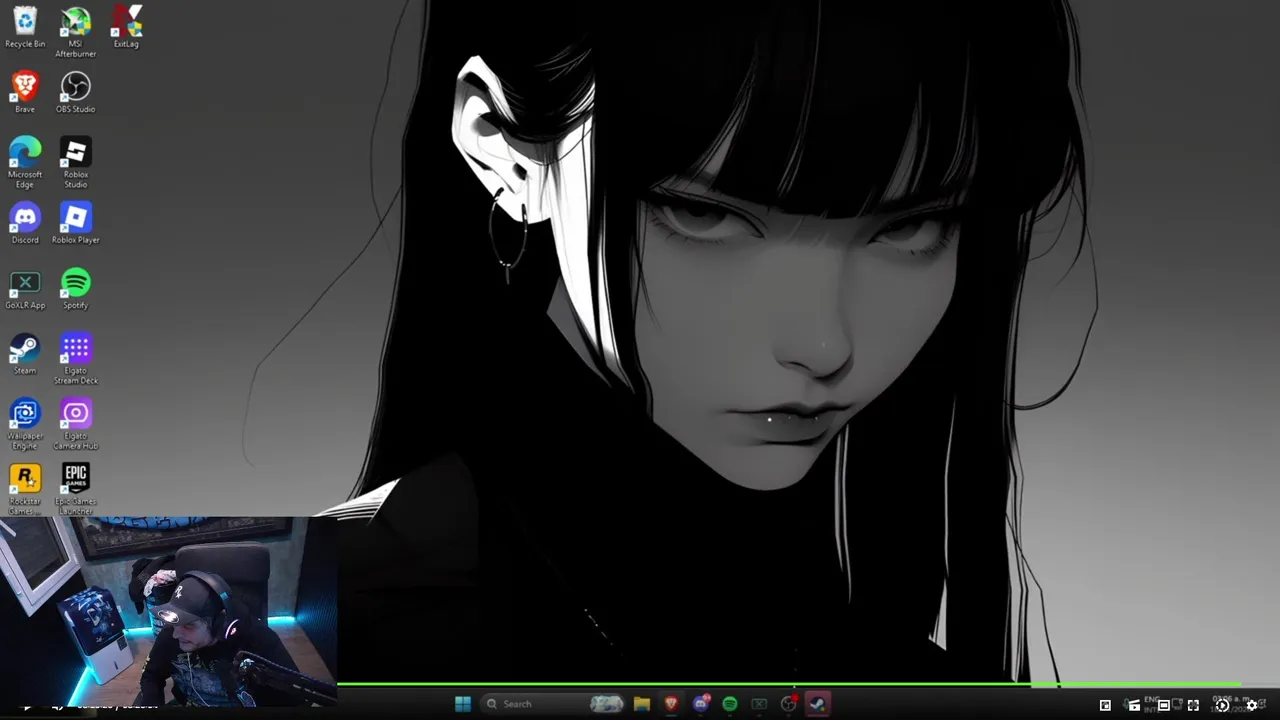The image size is (1280, 720).
Task: Open Discord from the taskbar
Action: click(x=701, y=704)
